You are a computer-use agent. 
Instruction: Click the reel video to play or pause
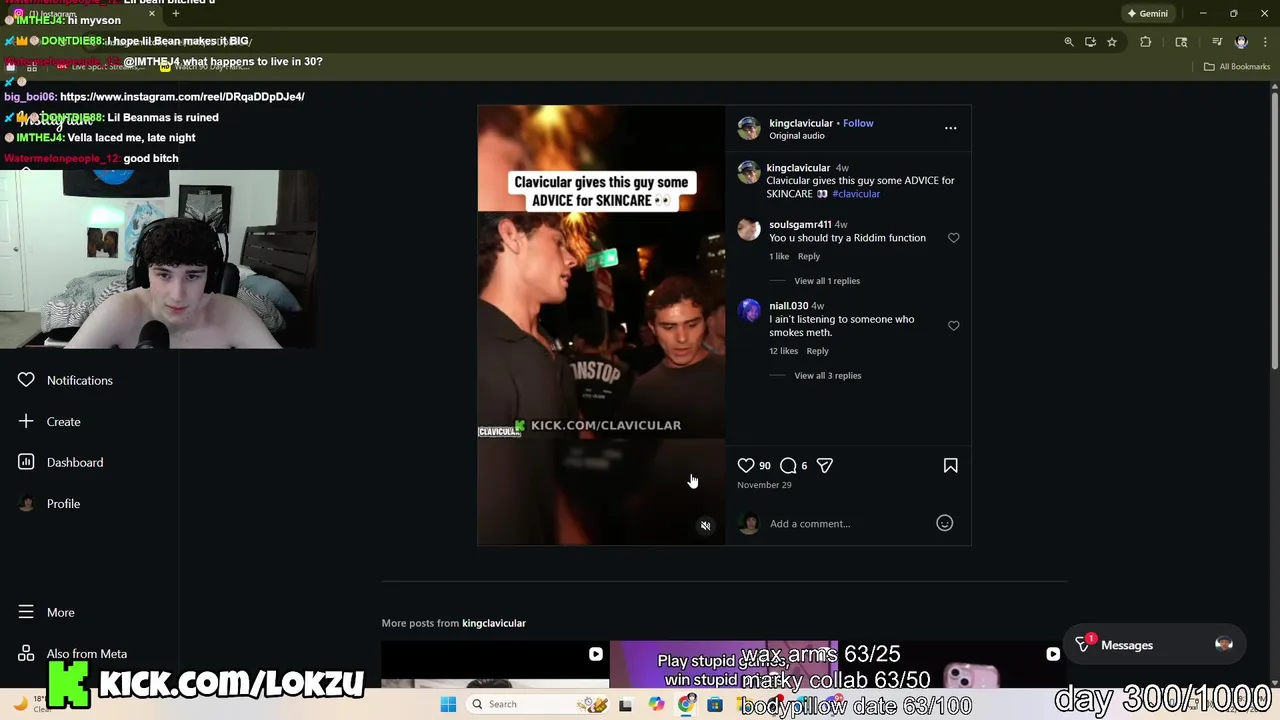601,325
